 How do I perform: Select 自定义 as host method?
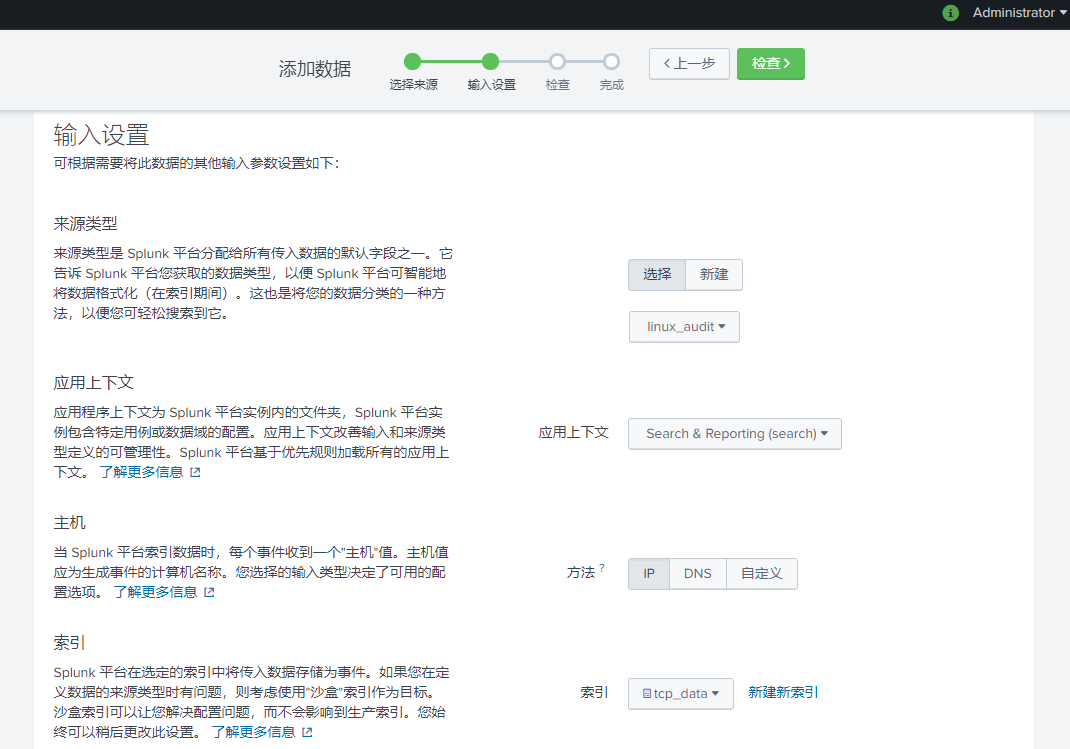(762, 574)
